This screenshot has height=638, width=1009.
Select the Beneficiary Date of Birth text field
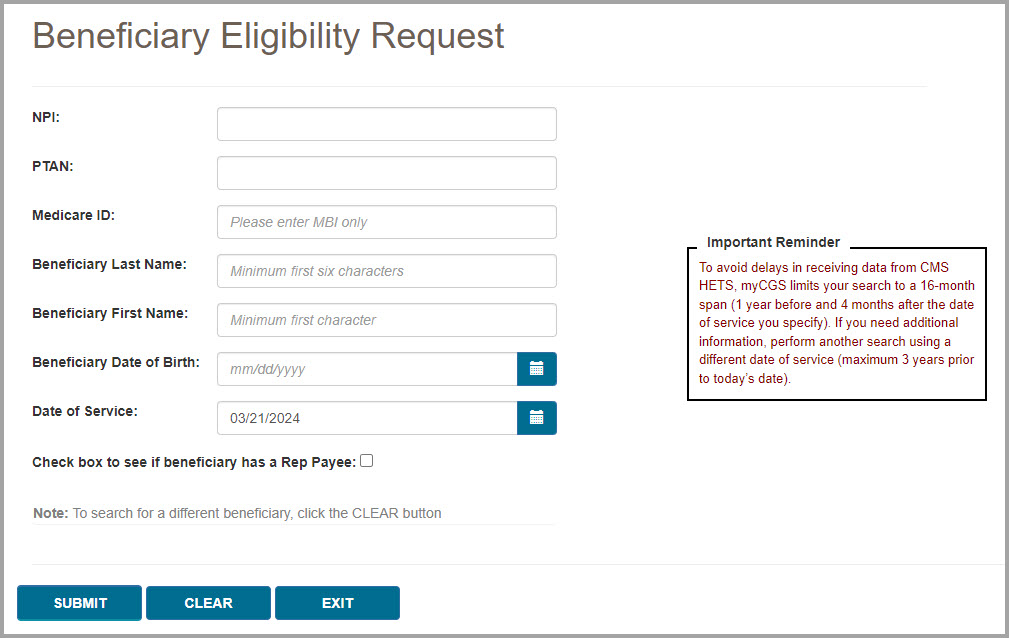point(366,368)
